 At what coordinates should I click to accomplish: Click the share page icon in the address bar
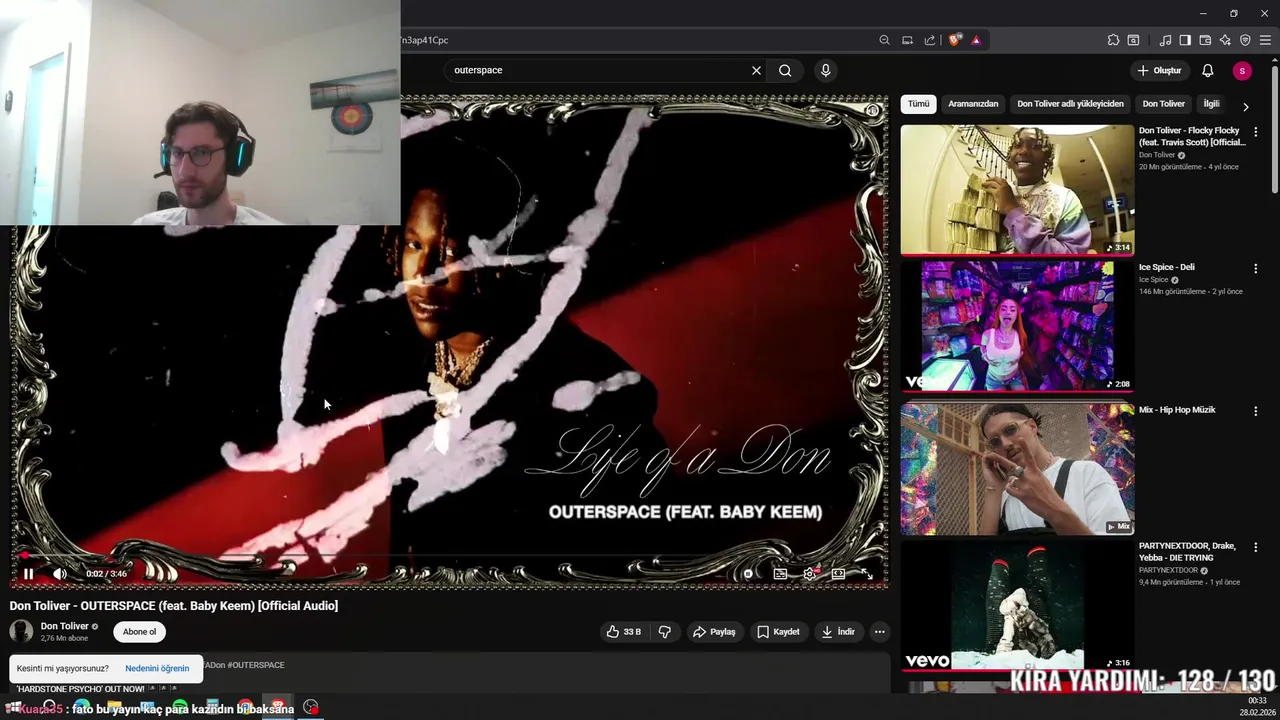930,40
